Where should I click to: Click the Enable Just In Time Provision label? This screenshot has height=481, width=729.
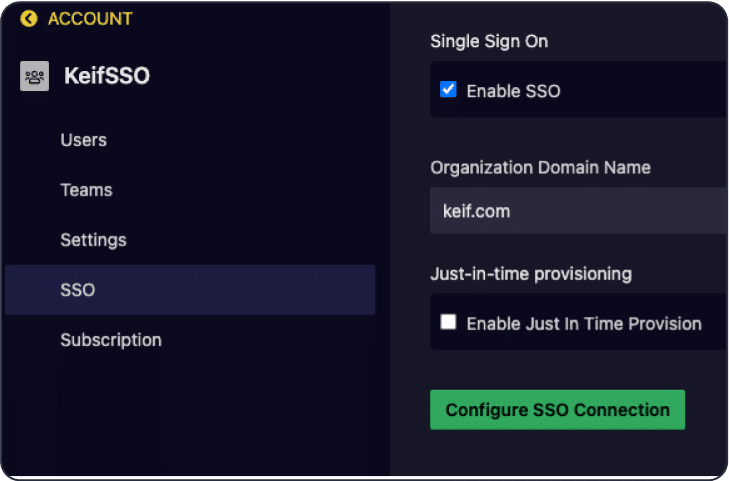(584, 323)
